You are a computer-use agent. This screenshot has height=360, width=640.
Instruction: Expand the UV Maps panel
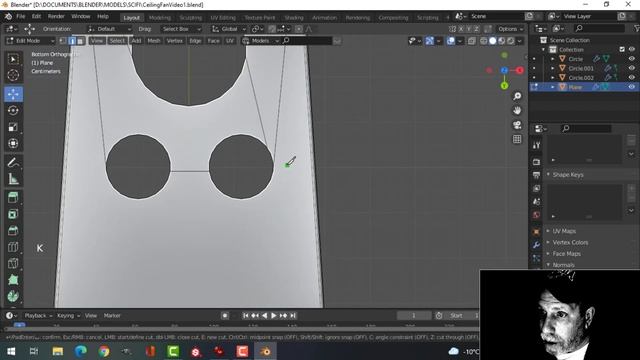[x=548, y=231]
